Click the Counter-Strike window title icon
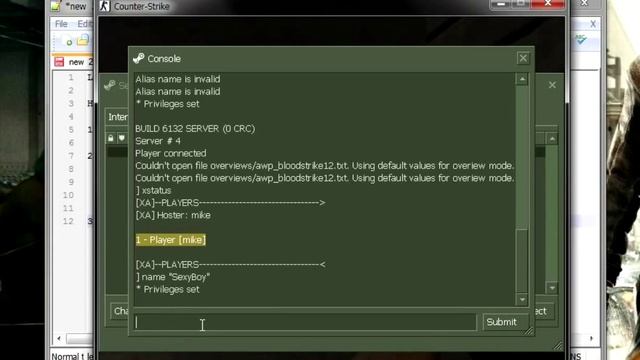 [104, 6]
